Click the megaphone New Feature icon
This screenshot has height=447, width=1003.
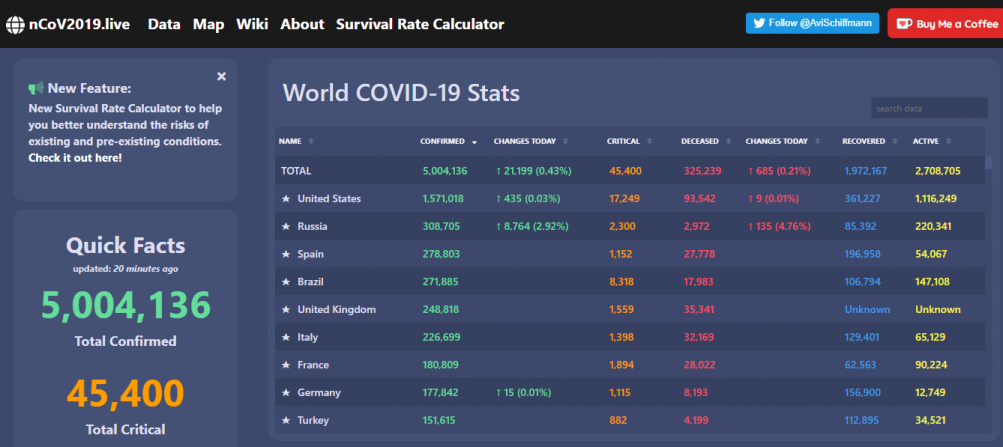click(36, 88)
